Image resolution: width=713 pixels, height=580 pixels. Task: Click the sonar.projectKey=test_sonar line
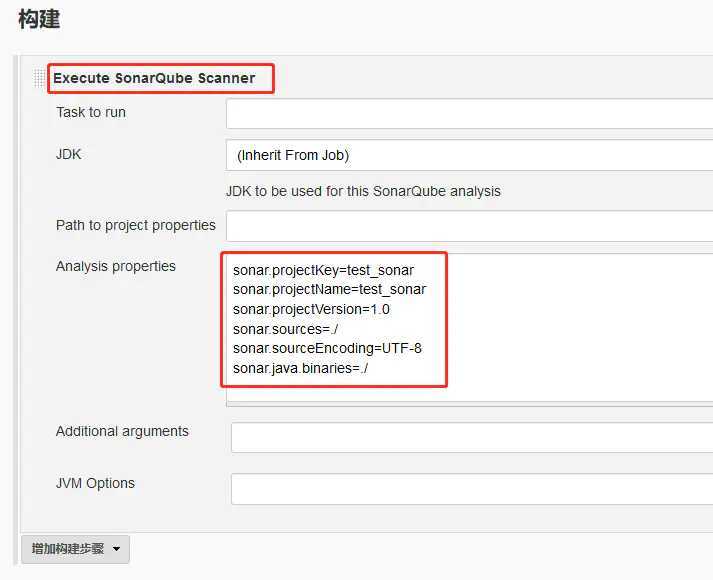323,270
